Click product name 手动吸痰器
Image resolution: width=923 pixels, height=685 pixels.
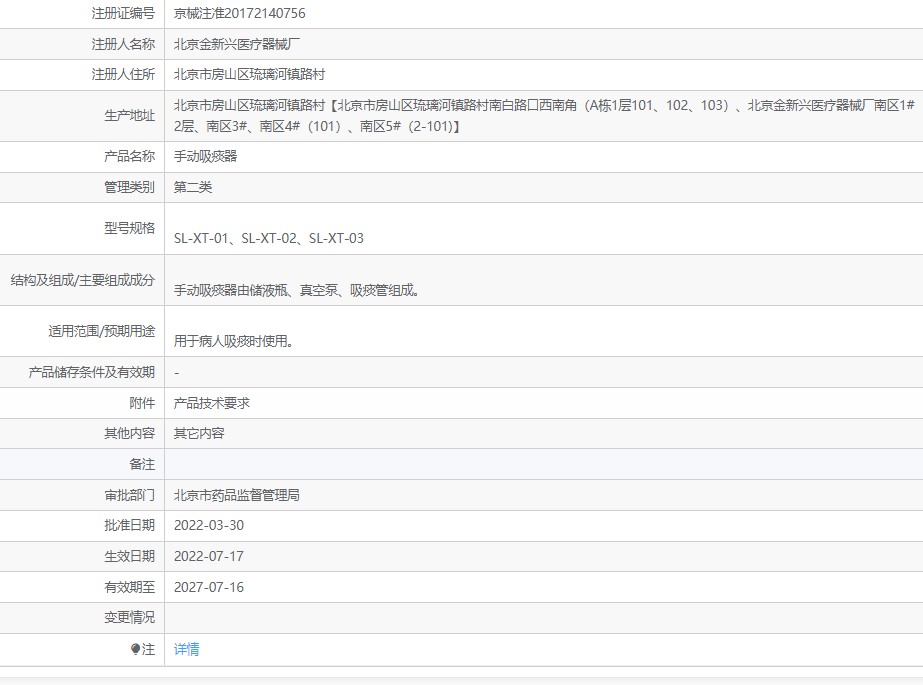[205, 156]
